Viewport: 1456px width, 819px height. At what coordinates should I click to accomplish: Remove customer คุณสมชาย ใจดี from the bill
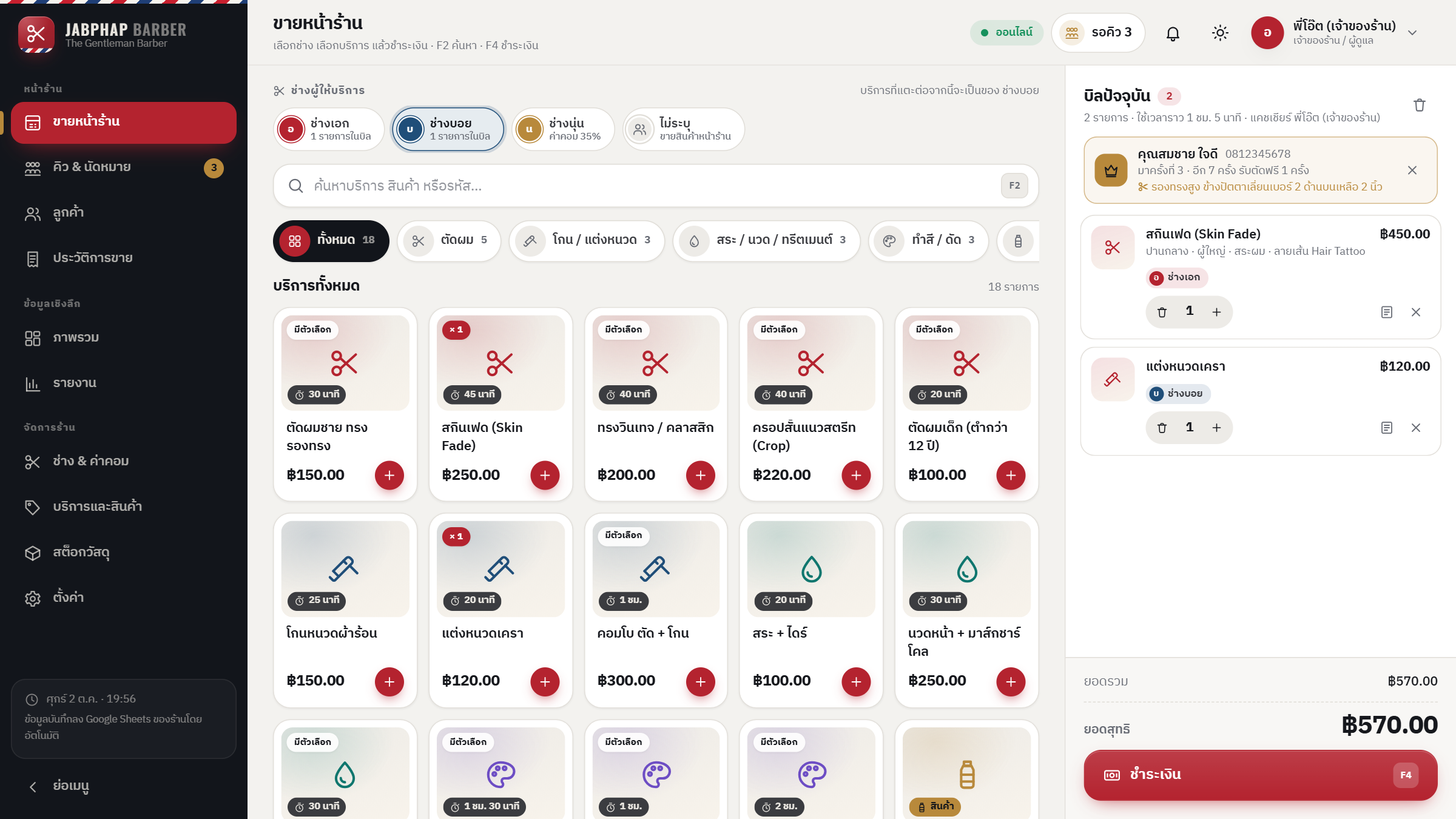pyautogui.click(x=1412, y=170)
